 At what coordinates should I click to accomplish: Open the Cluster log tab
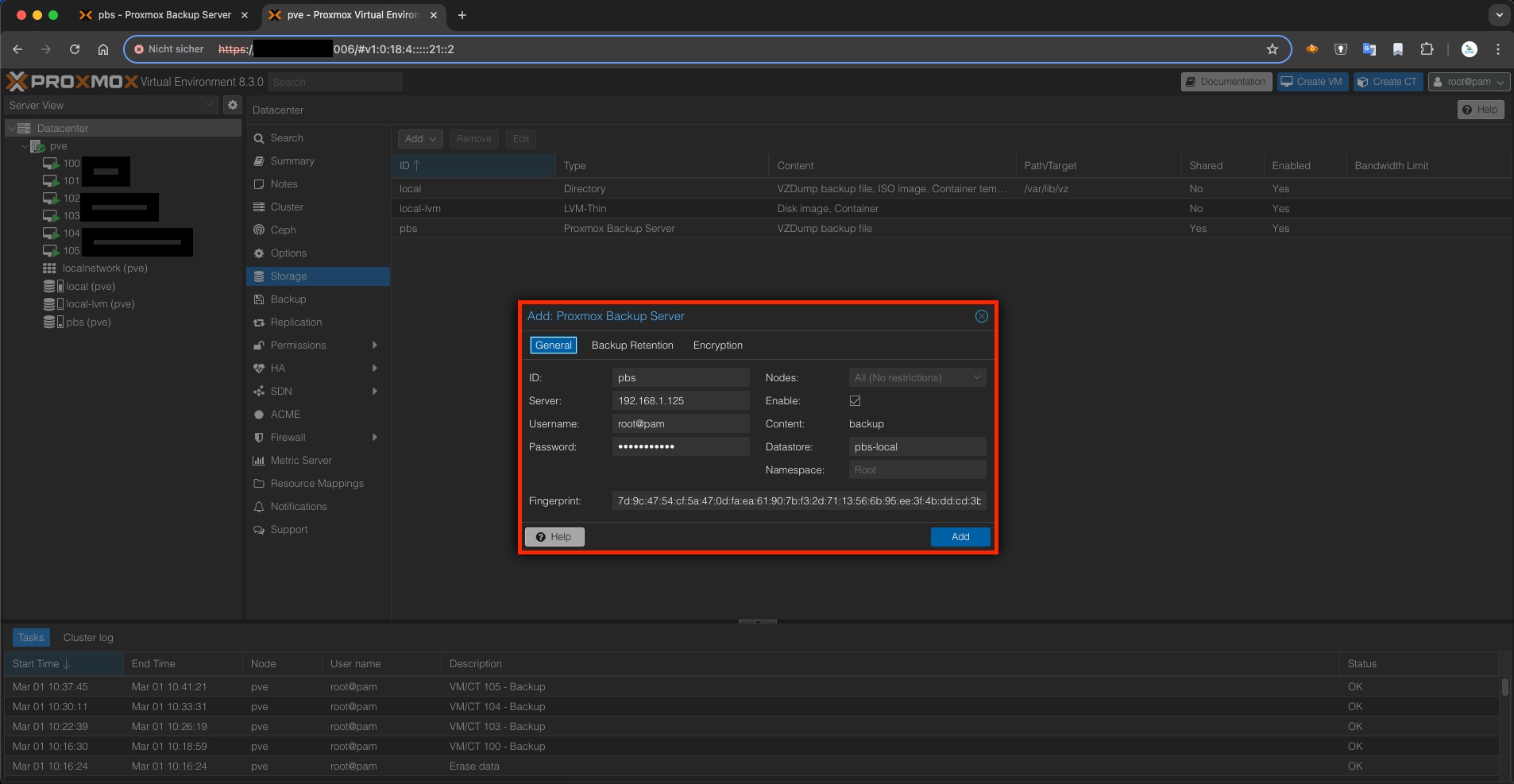87,636
